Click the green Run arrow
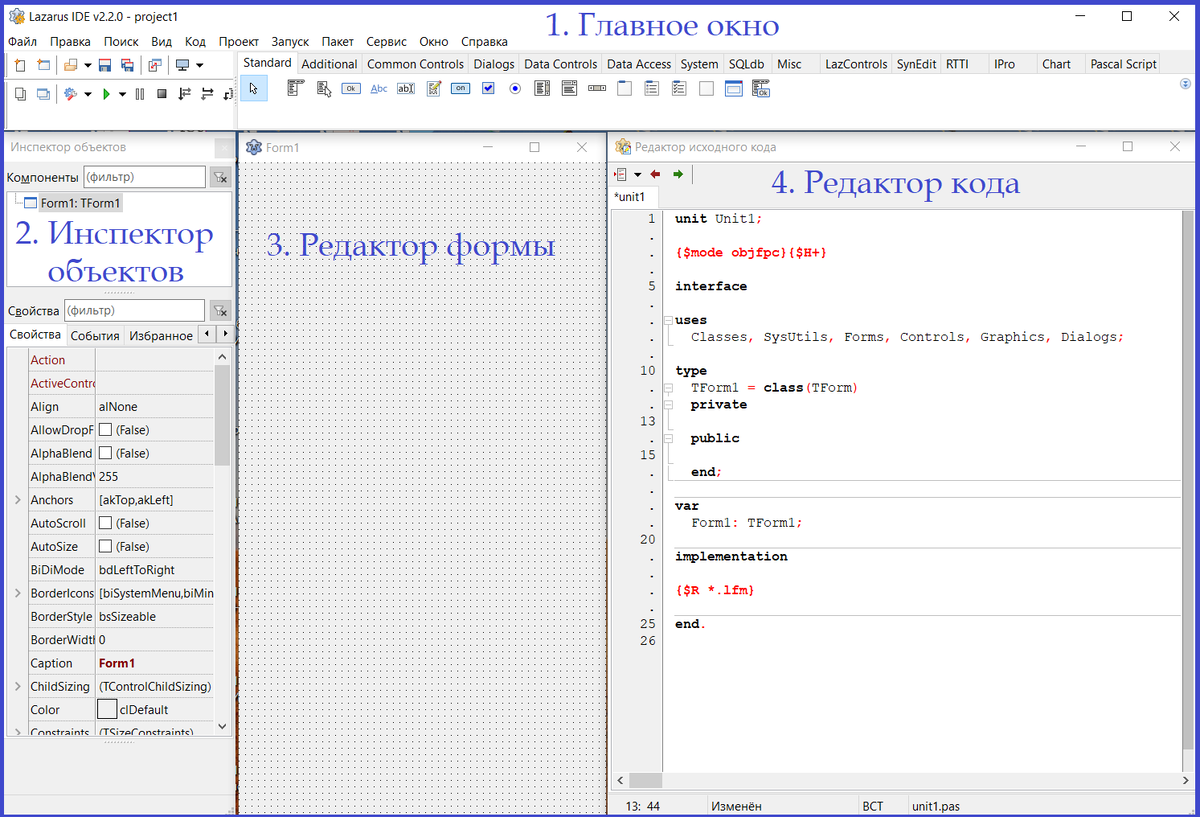Viewport: 1200px width, 817px height. [x=106, y=94]
